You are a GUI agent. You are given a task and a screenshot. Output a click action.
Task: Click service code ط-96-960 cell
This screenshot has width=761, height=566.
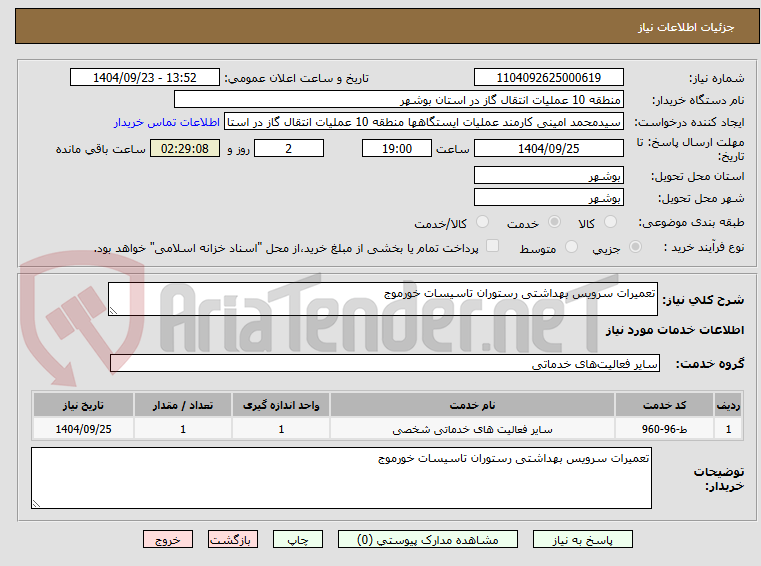click(664, 429)
